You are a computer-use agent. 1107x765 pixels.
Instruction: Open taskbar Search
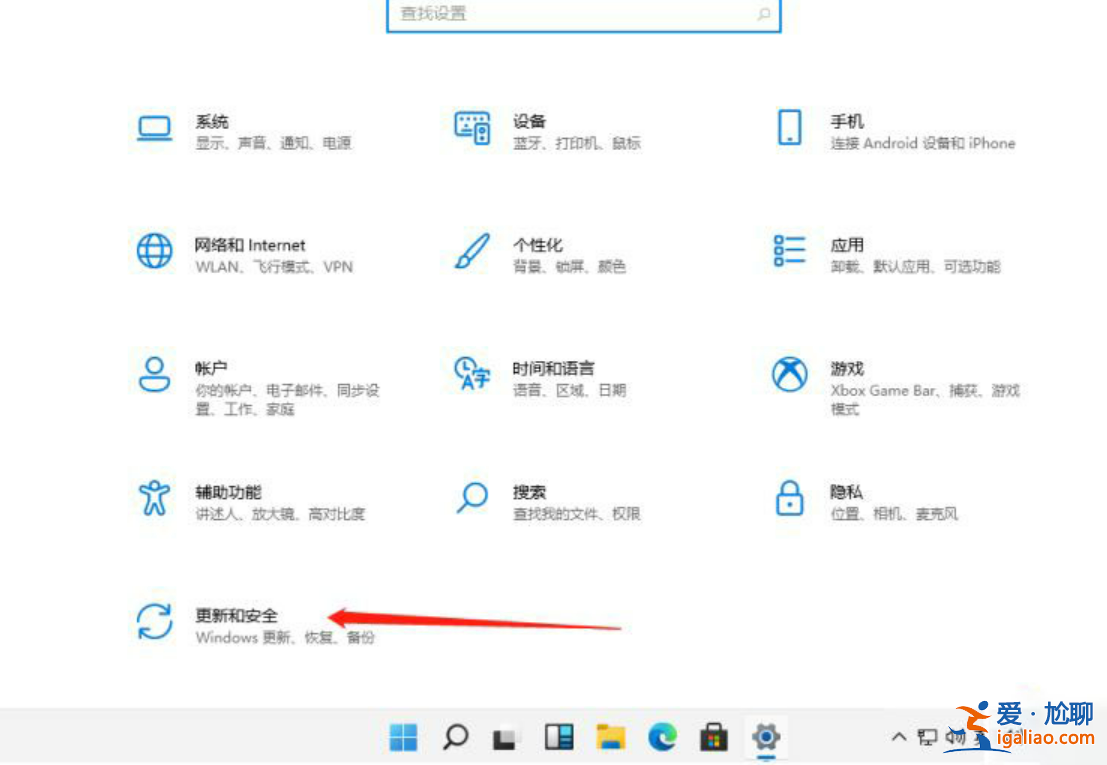tap(455, 737)
